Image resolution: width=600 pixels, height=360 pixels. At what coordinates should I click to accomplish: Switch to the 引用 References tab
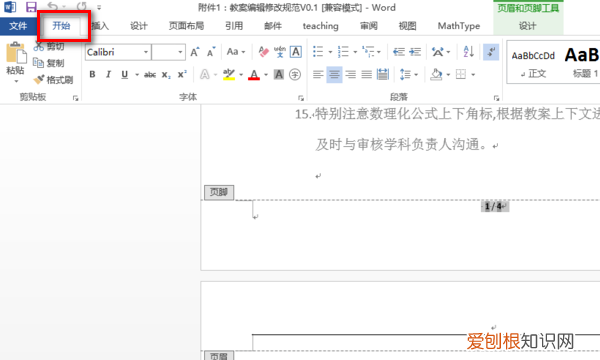(234, 26)
